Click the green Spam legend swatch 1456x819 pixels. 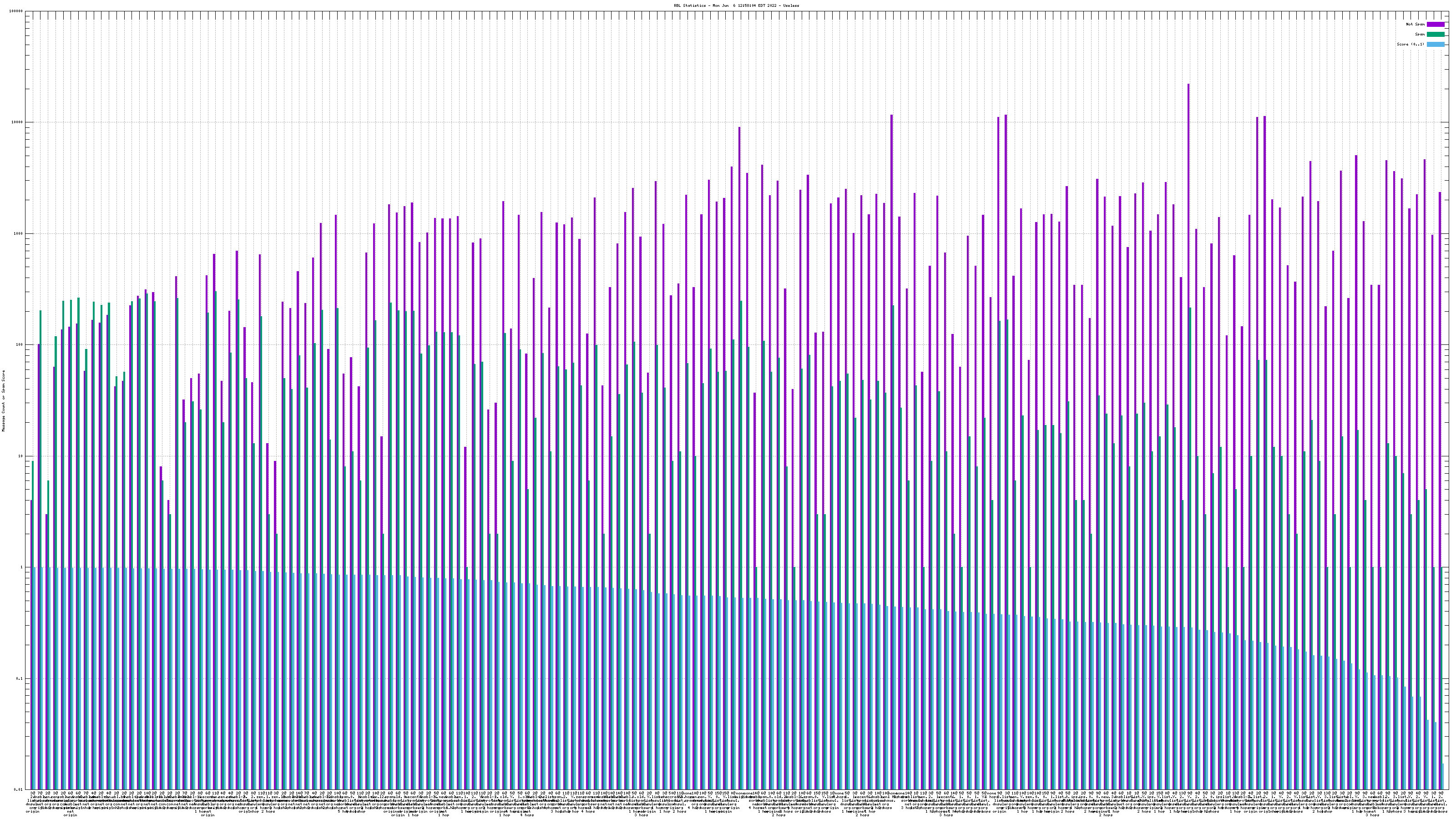[1435, 35]
